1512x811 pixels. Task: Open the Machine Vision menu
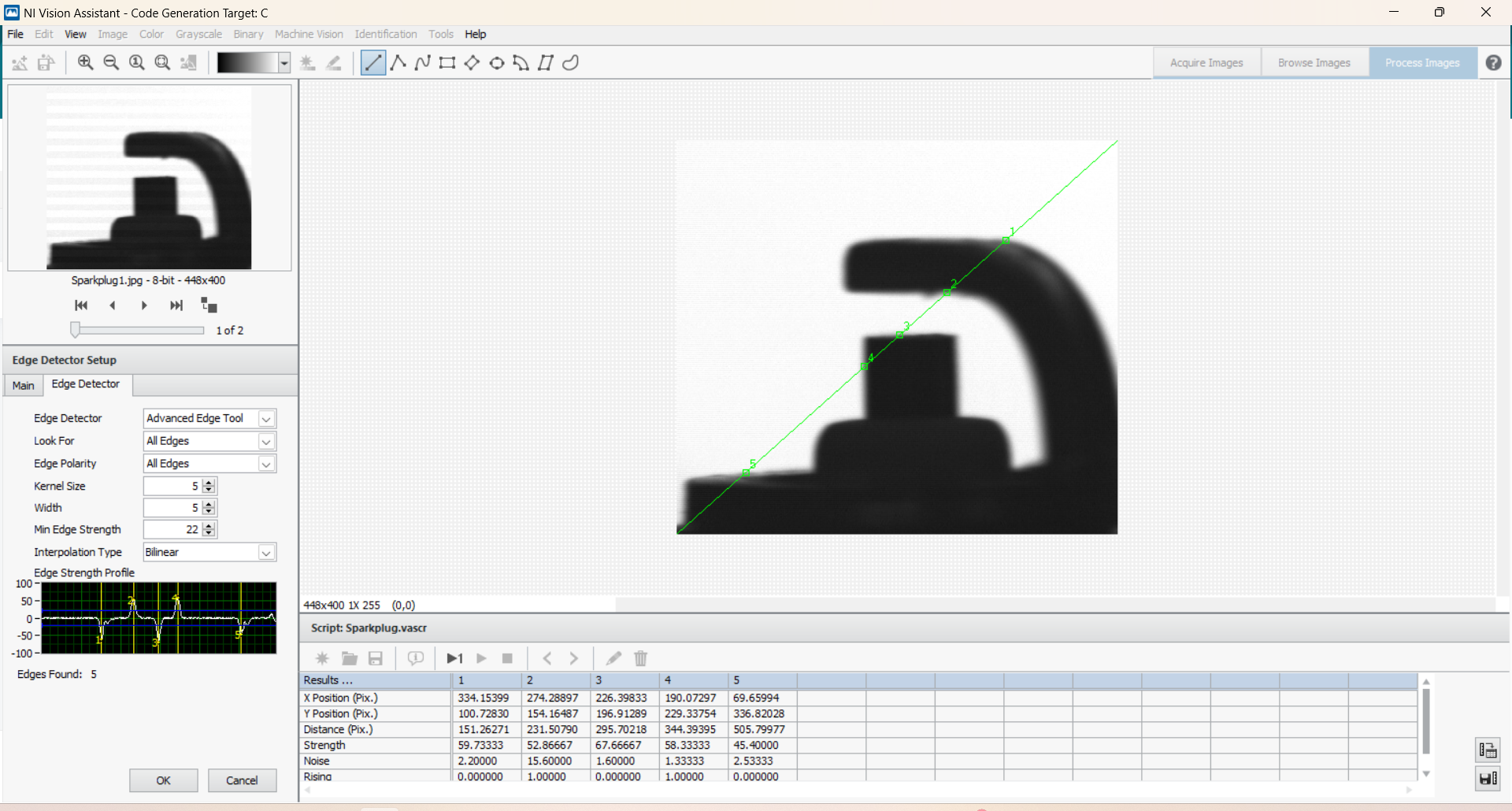[309, 34]
